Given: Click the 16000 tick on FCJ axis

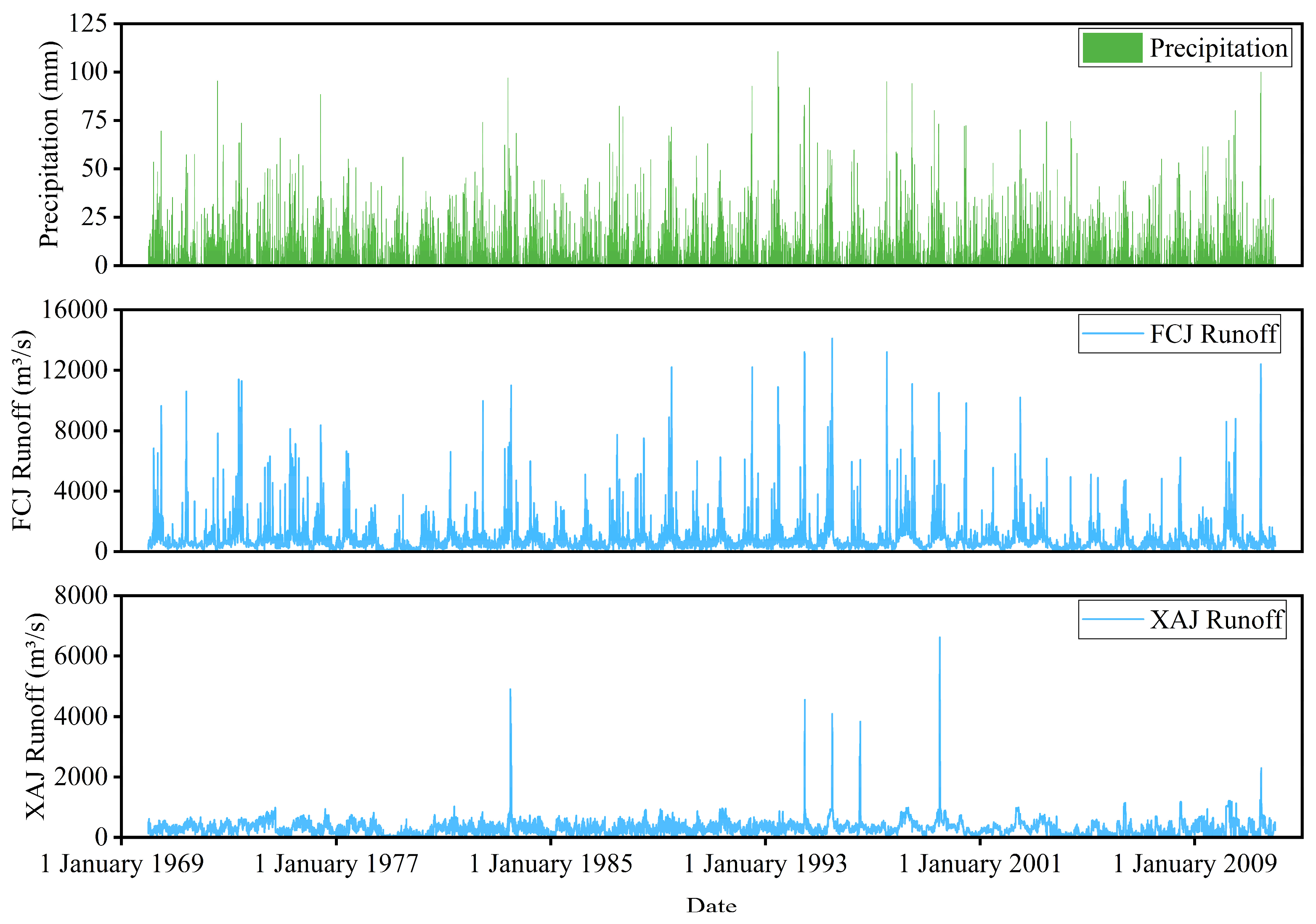Looking at the screenshot, I should tap(75, 310).
